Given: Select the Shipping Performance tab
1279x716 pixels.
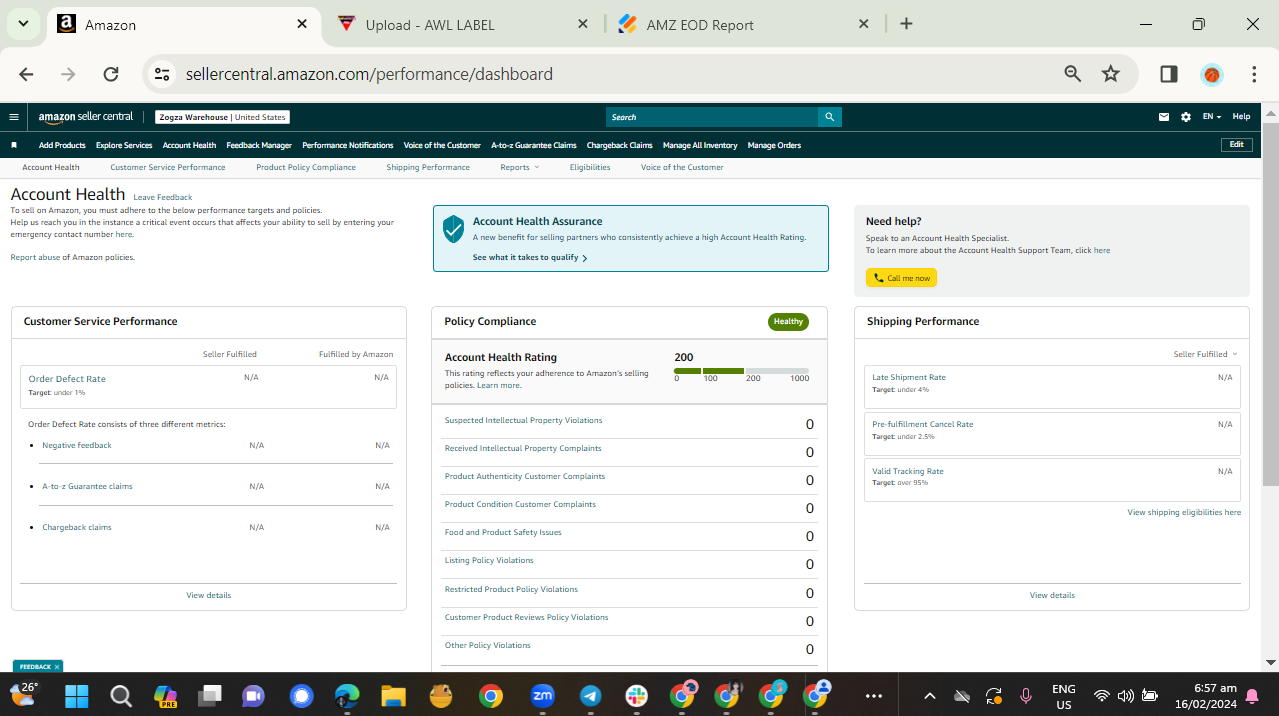Looking at the screenshot, I should (x=428, y=167).
